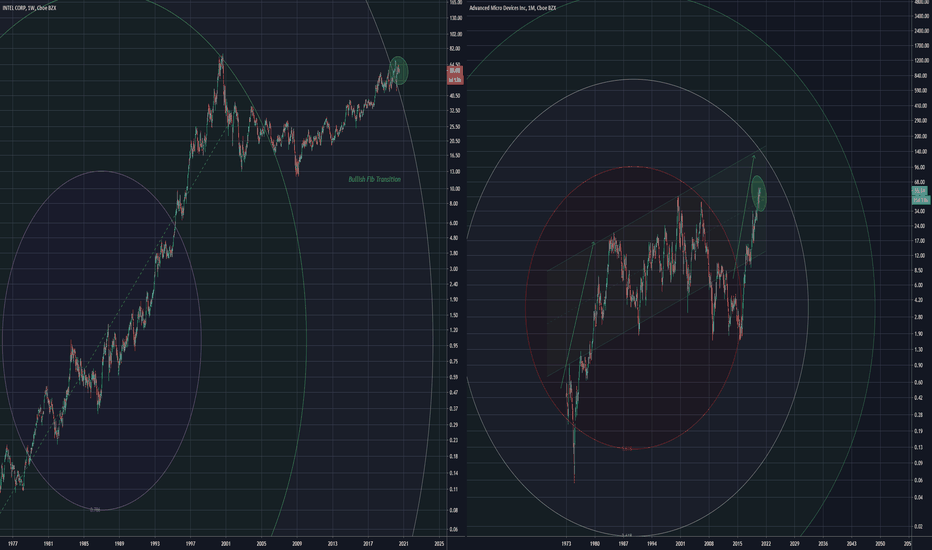Click the 1993 label on Intel time axis
The width and height of the screenshot is (932, 550).
(155, 543)
